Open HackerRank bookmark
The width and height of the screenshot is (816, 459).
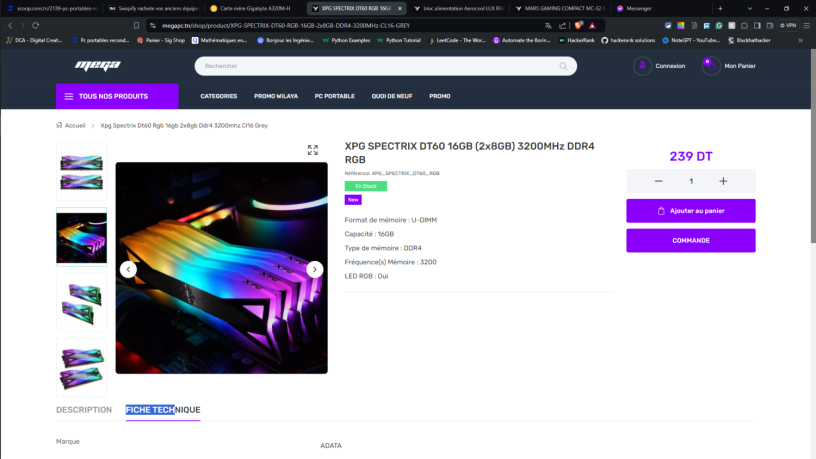click(577, 40)
